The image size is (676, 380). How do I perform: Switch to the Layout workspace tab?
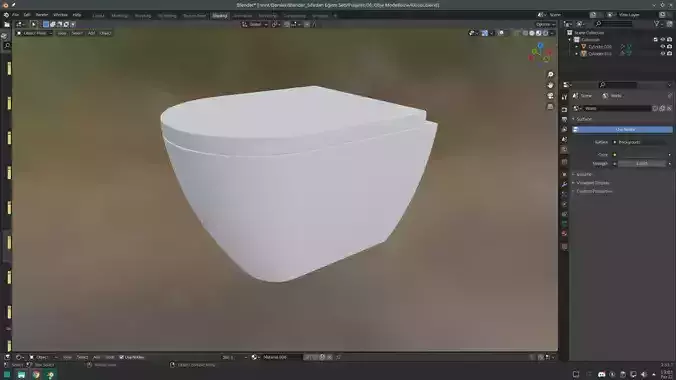pyautogui.click(x=98, y=16)
